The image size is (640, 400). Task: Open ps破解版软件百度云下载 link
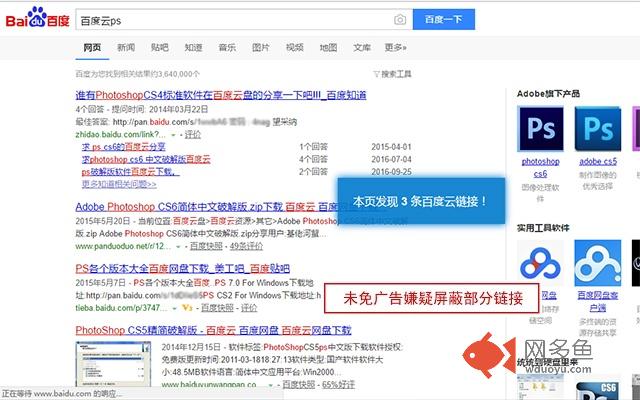130,171
